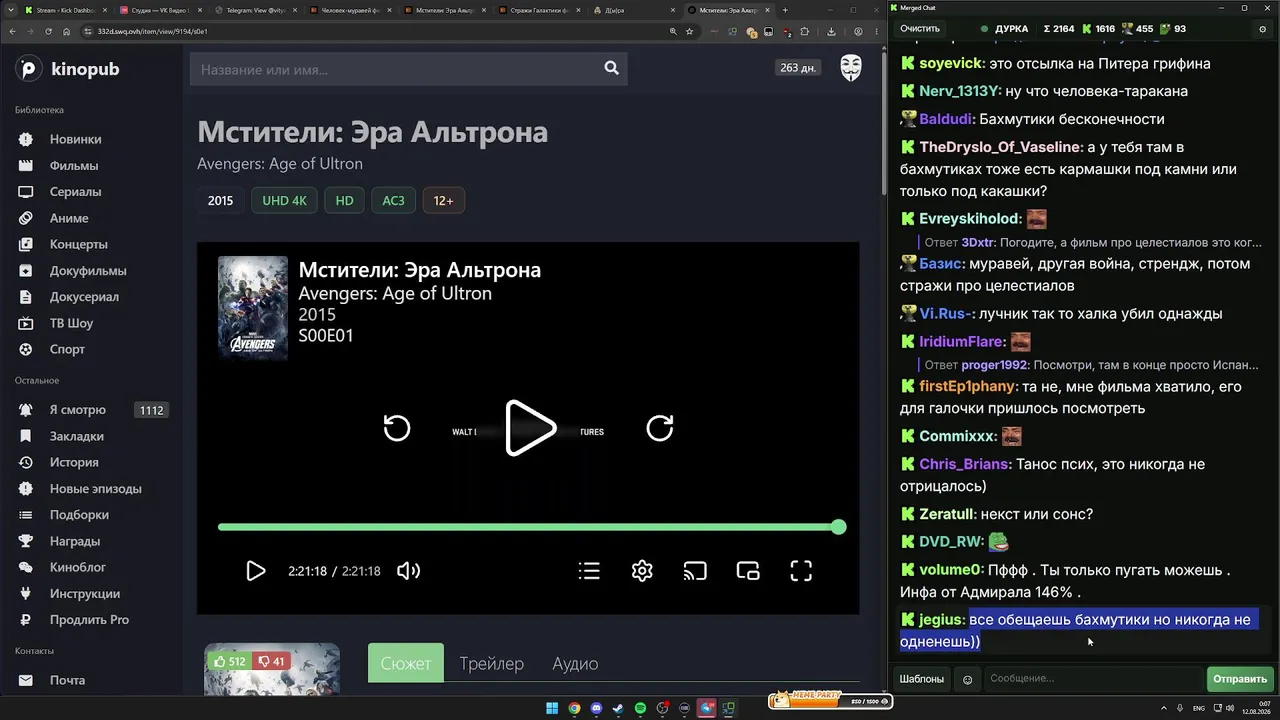This screenshot has width=1280, height=720.
Task: Click the cast to device icon
Action: tap(695, 571)
